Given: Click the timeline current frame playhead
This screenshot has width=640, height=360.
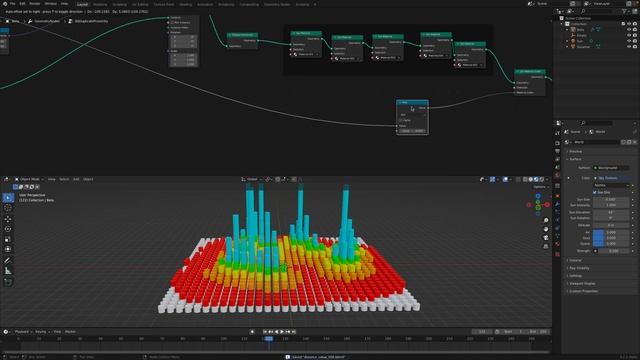Looking at the screenshot, I should [269, 339].
